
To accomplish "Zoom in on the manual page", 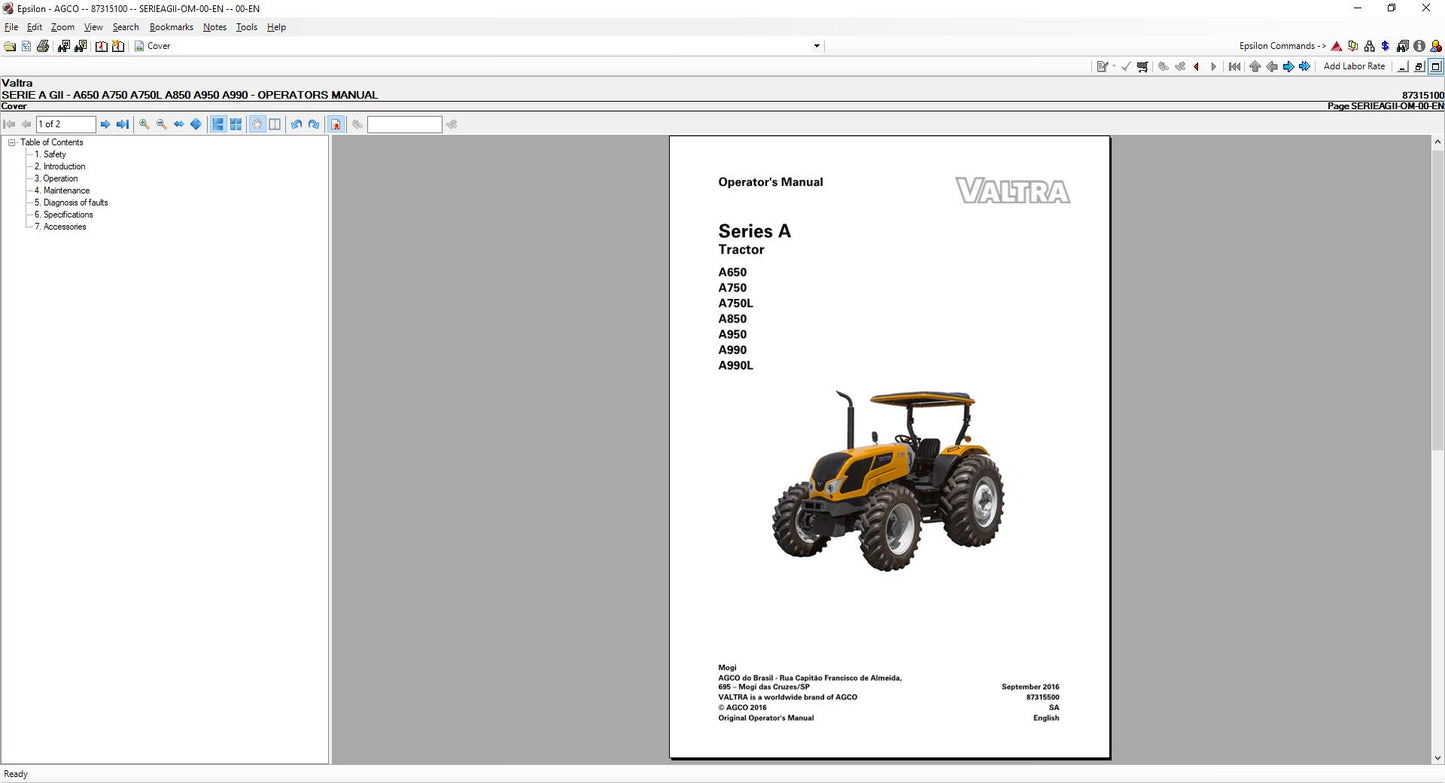I will (144, 124).
